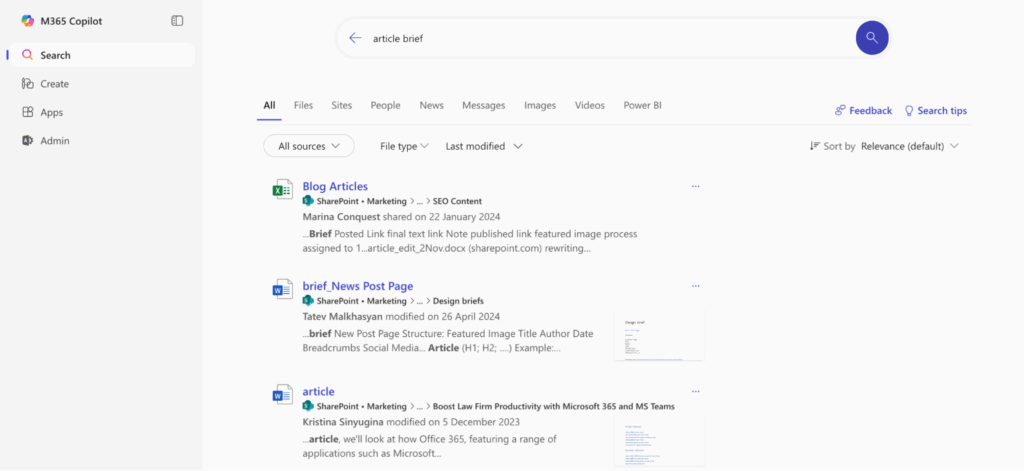This screenshot has height=471, width=1024.
Task: Open the Last modified filter dropdown
Action: (x=484, y=146)
